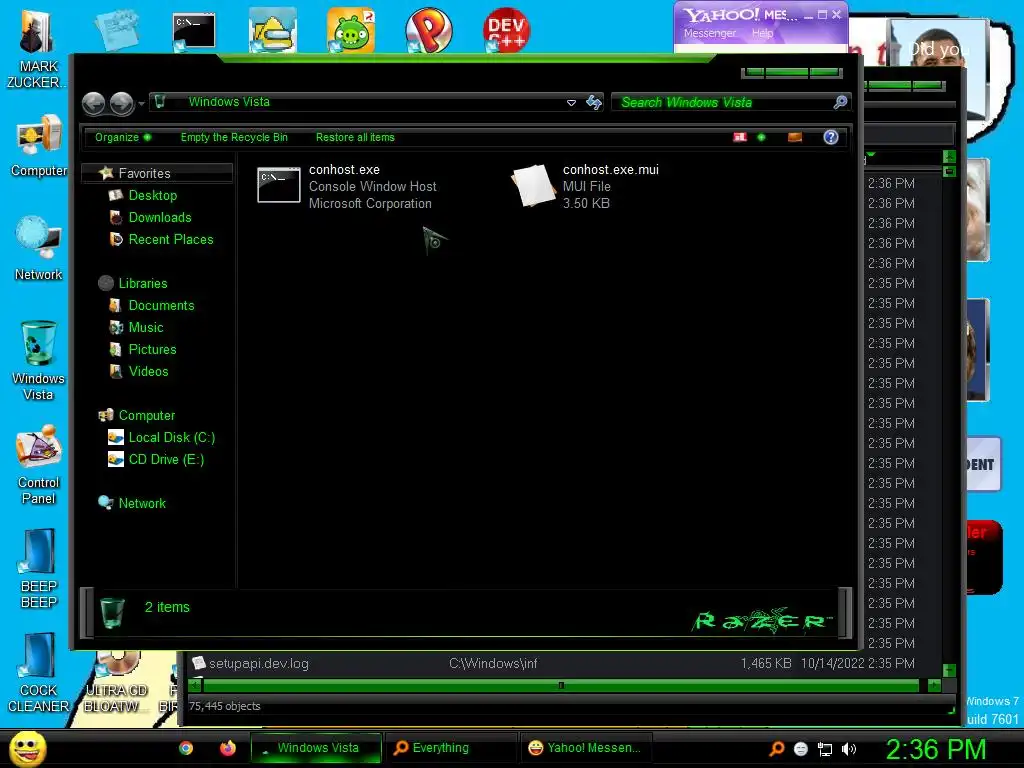Select the command prompt desktop shortcut
Image resolution: width=1024 pixels, height=768 pixels.
(x=193, y=31)
